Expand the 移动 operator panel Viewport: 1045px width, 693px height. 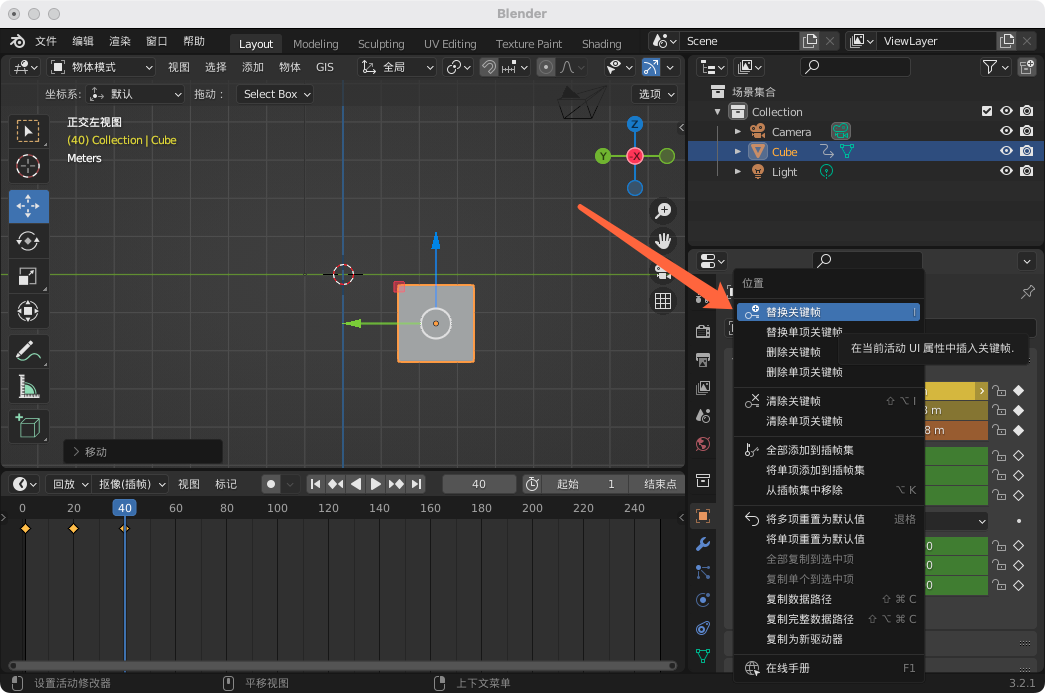(143, 452)
